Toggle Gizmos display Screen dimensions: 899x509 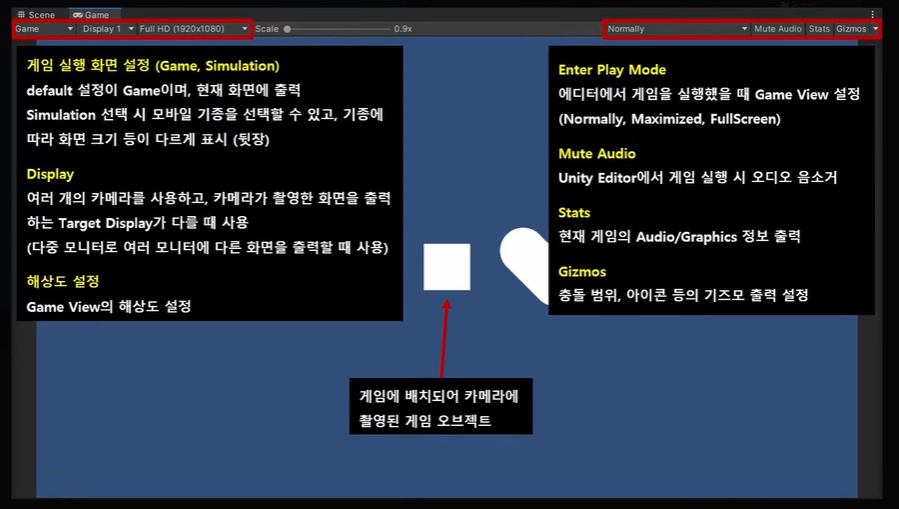coord(851,29)
